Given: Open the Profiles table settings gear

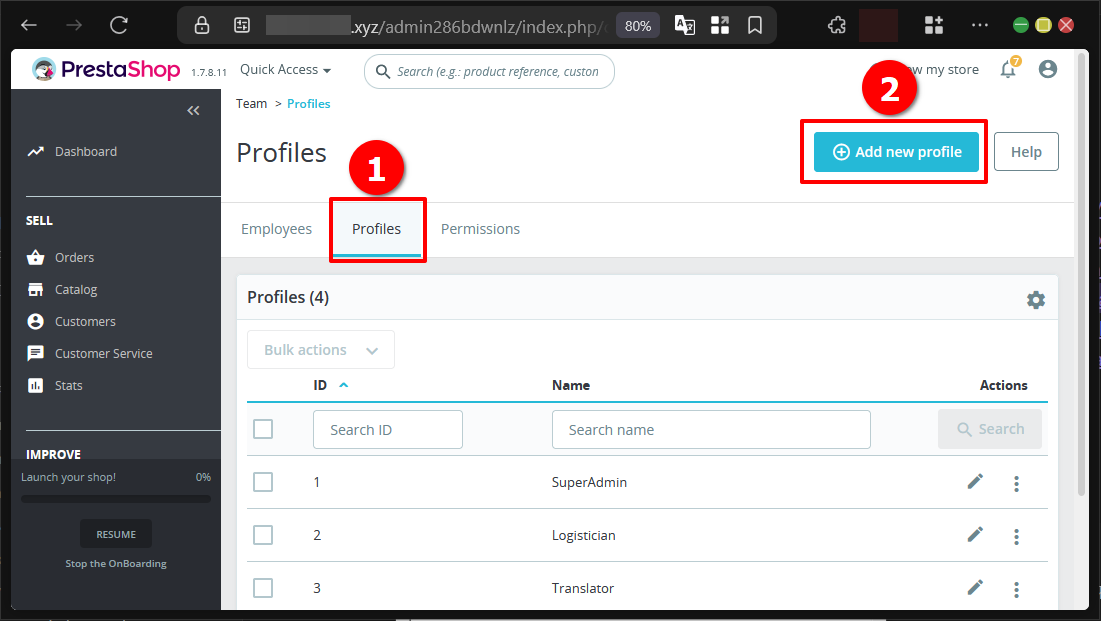Looking at the screenshot, I should [x=1036, y=299].
